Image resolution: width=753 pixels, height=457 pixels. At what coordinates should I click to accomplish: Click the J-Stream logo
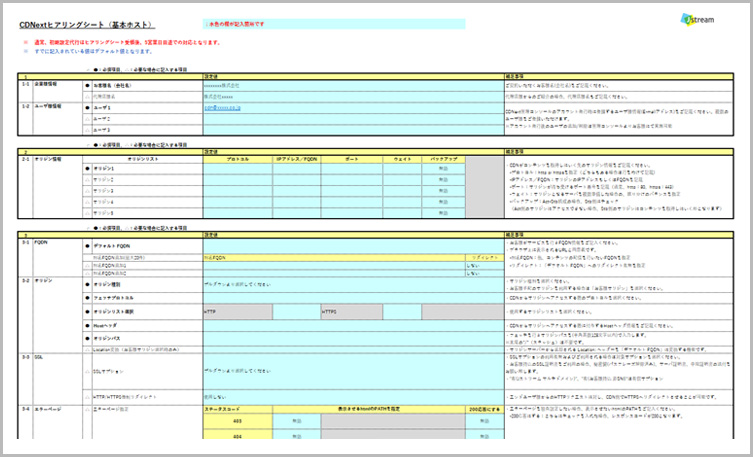click(x=697, y=20)
